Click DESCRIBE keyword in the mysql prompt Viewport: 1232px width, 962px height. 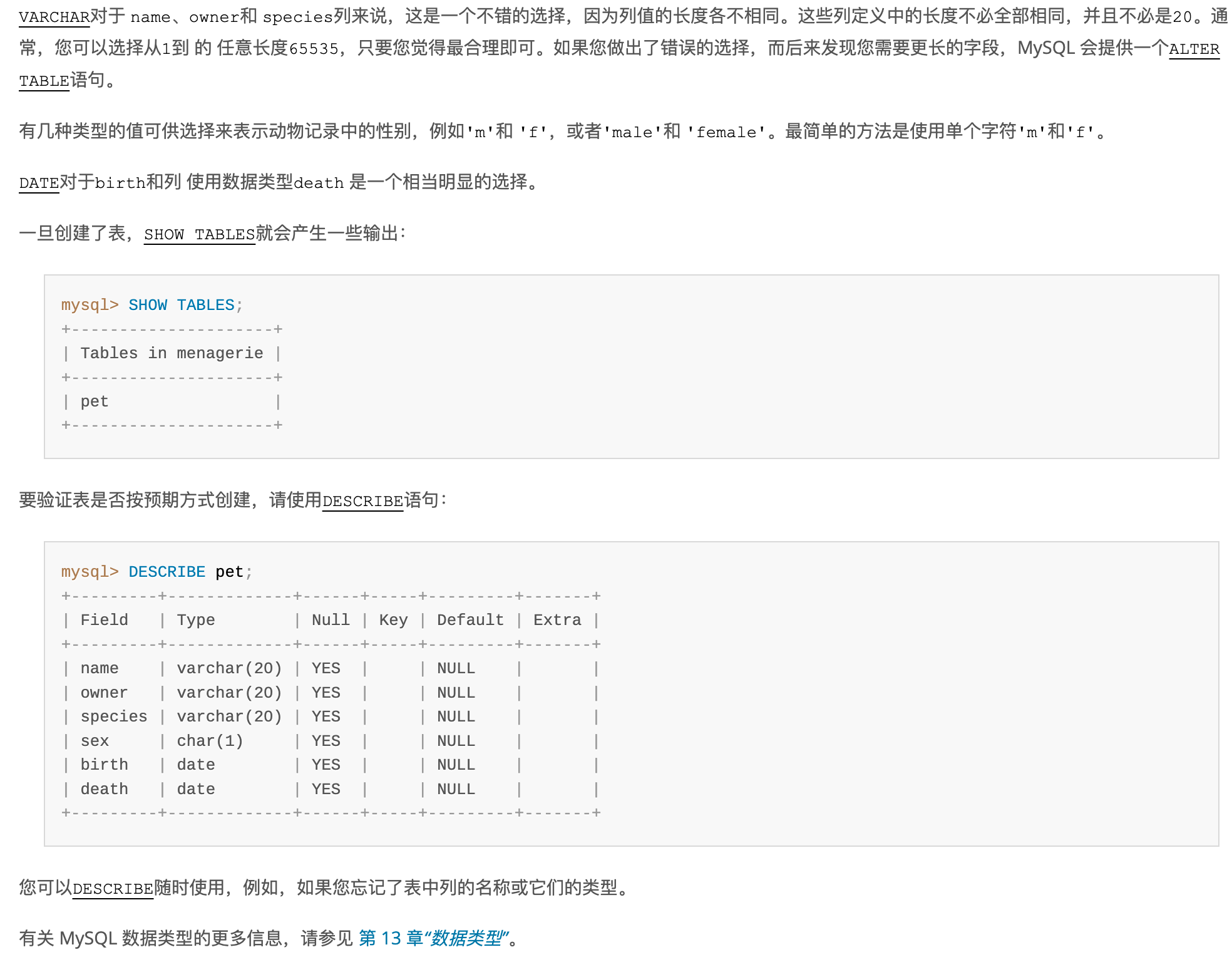click(167, 572)
